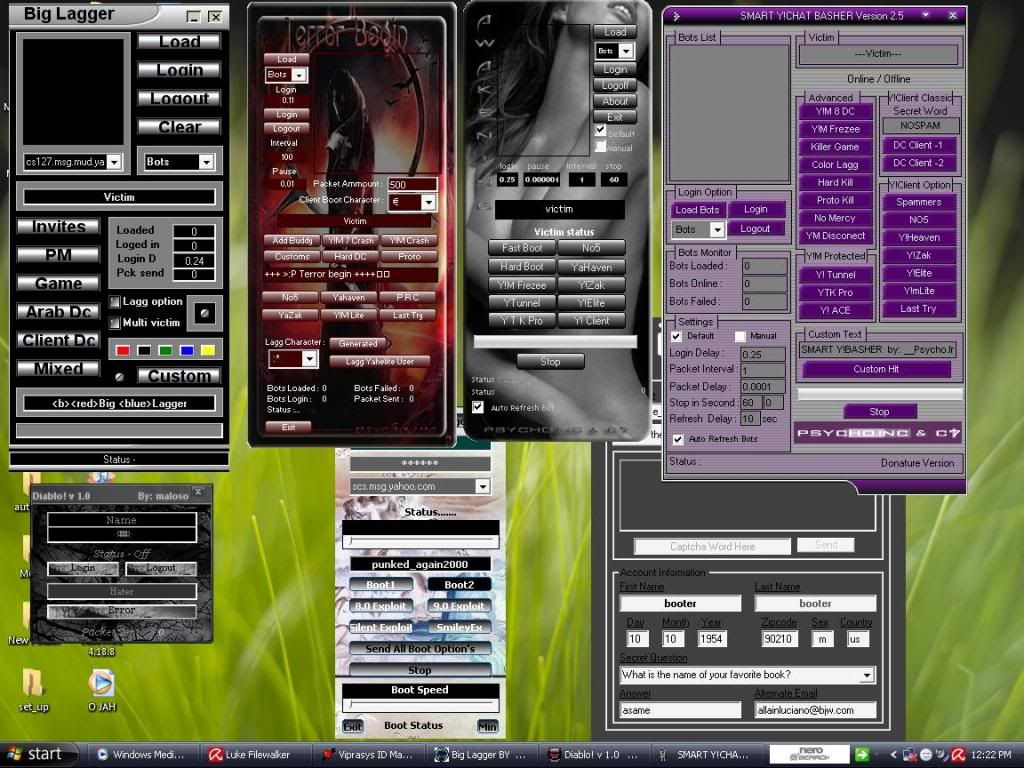This screenshot has height=768, width=1024.
Task: Open server dropdown cs127.msg in Big Lagger
Action: point(114,161)
